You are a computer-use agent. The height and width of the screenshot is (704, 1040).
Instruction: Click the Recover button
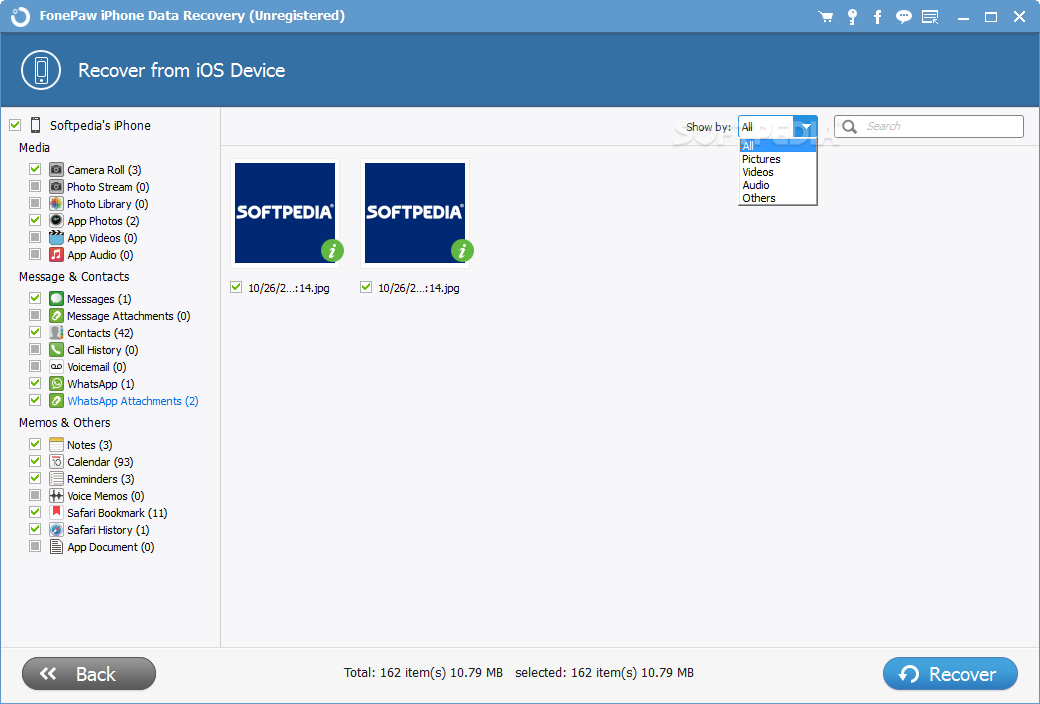pyautogui.click(x=950, y=674)
